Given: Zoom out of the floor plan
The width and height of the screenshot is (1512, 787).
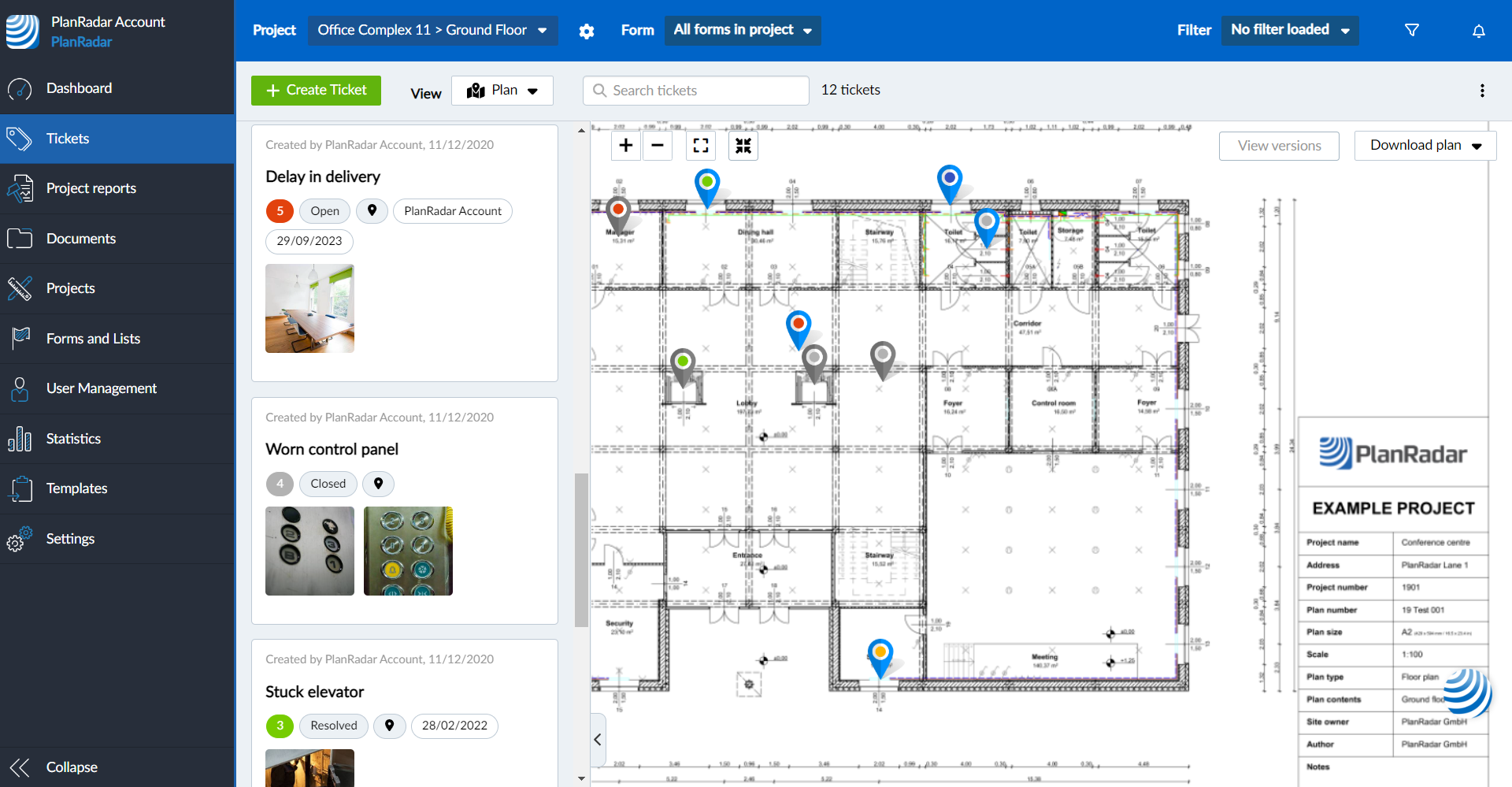Looking at the screenshot, I should pos(658,146).
